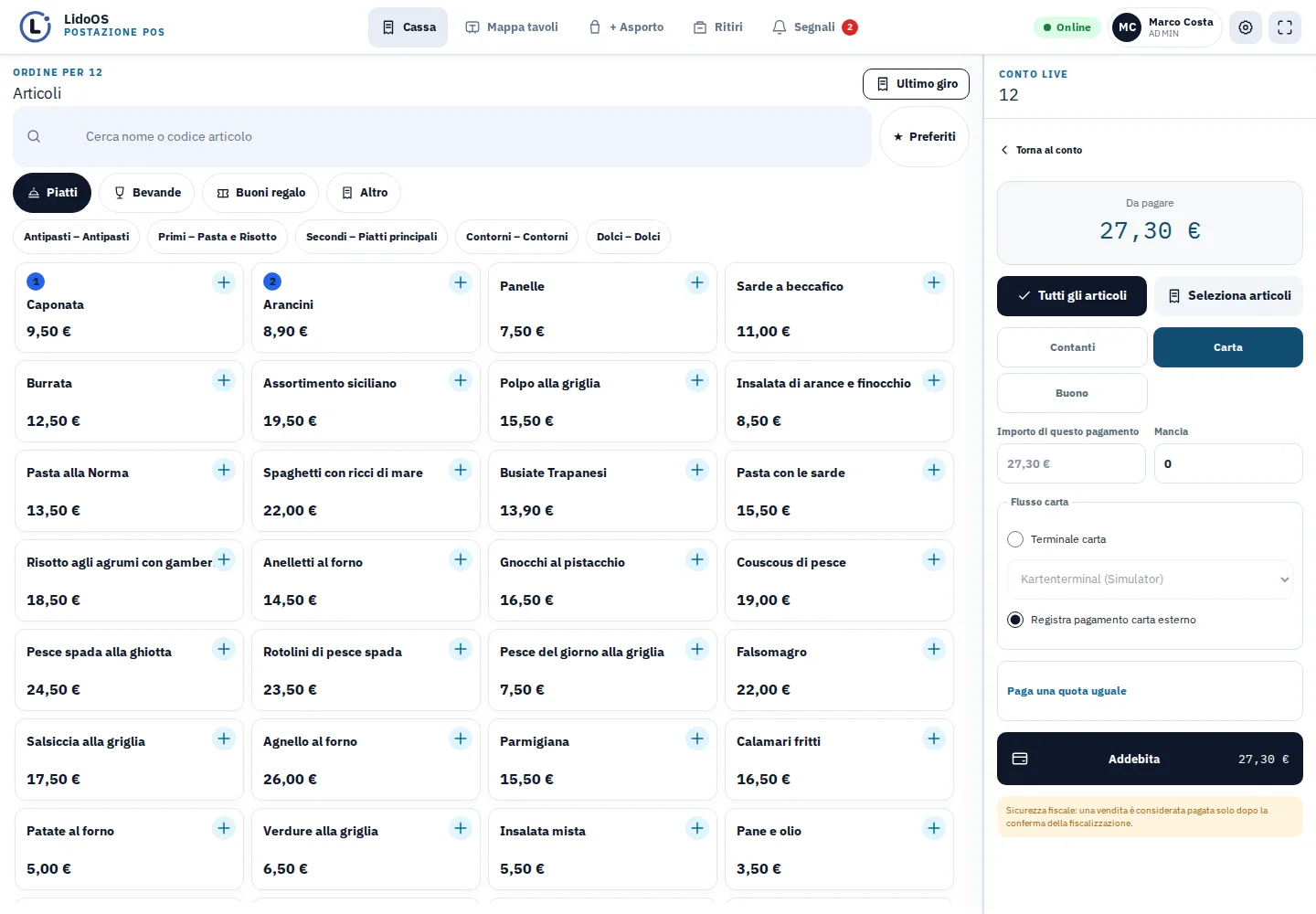The width and height of the screenshot is (1316, 914).
Task: Add Spaghetti con ricci di mare plus icon
Action: click(x=461, y=470)
